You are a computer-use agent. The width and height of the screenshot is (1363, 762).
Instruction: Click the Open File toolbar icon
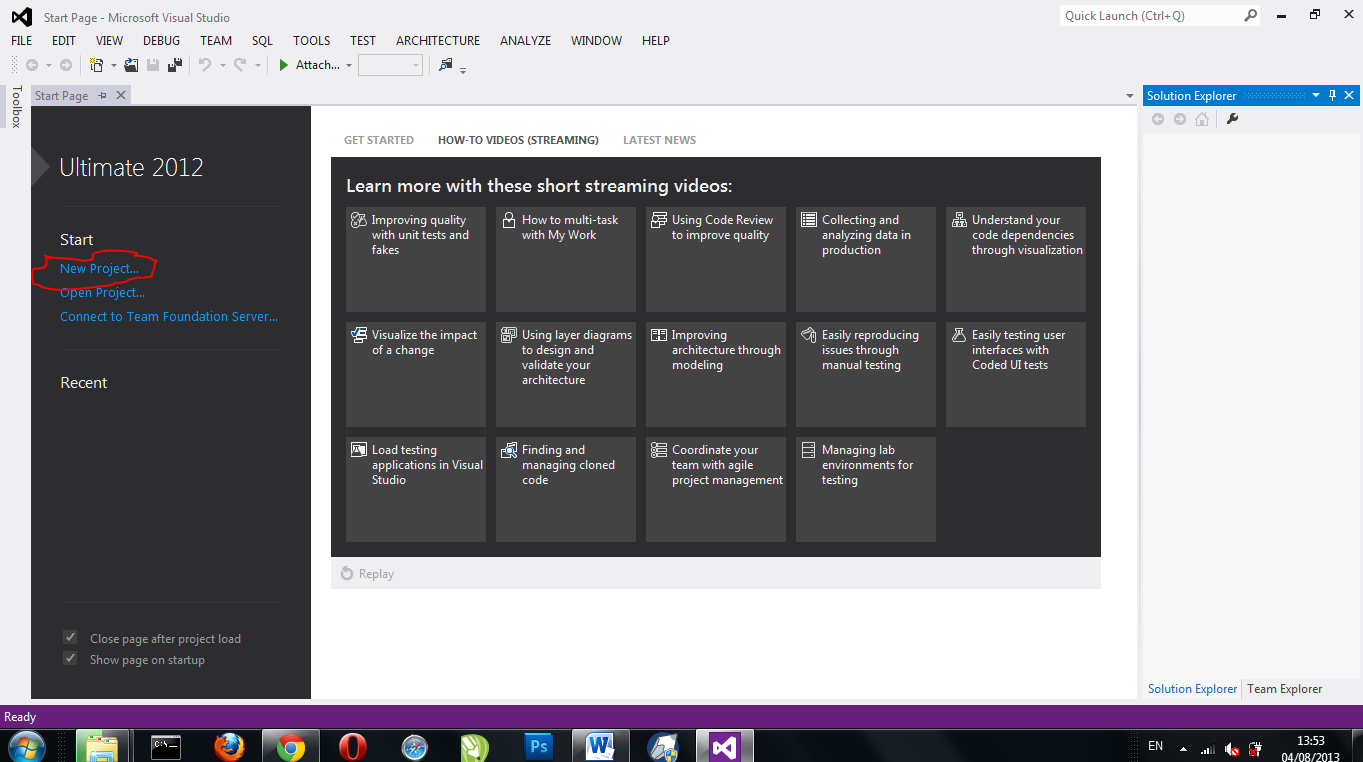coord(131,65)
